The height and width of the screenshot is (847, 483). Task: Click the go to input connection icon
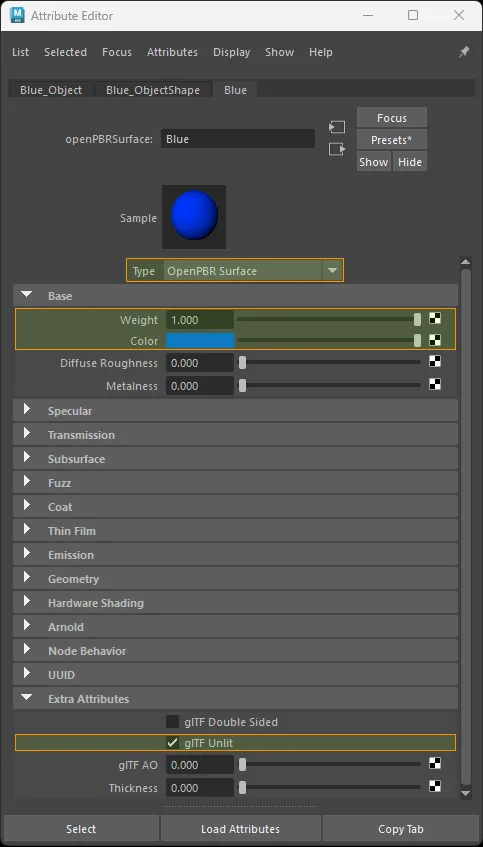pos(337,127)
